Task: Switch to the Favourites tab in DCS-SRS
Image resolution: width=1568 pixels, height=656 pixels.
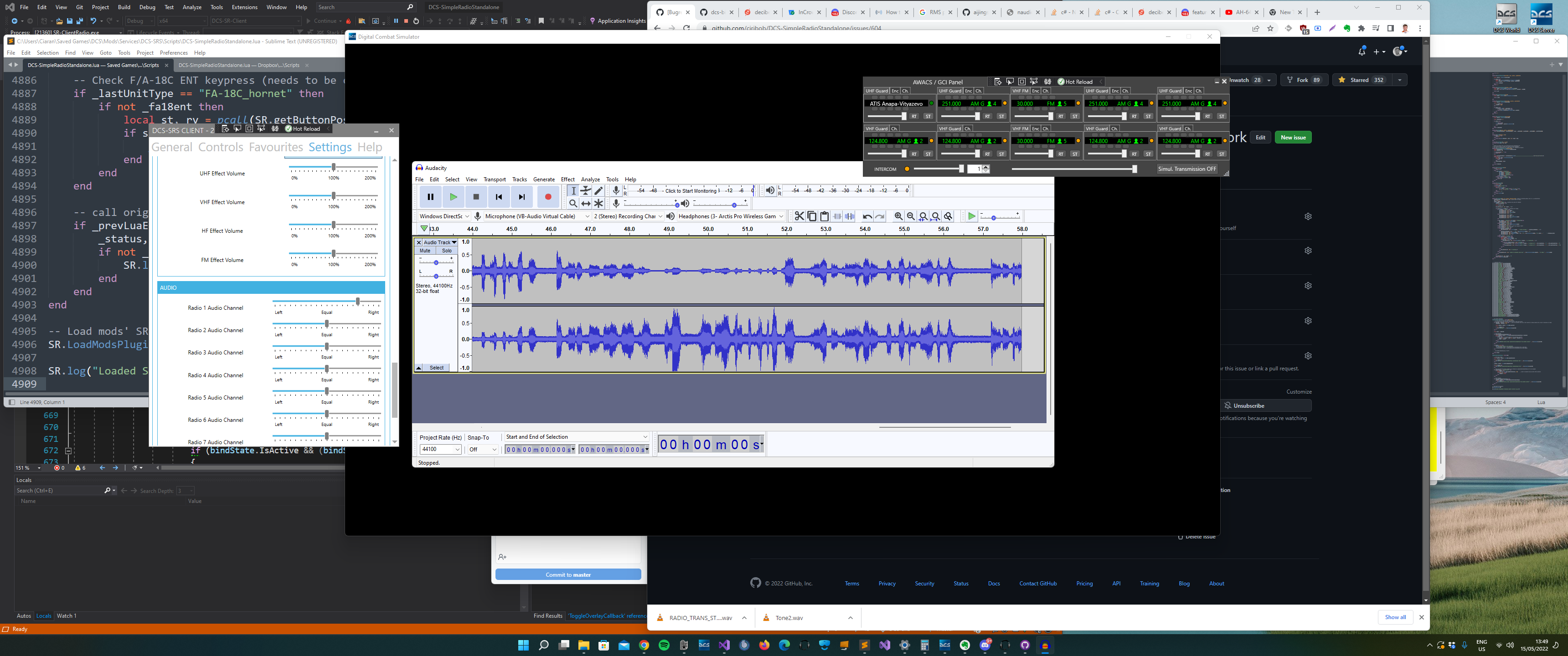Action: click(x=275, y=147)
